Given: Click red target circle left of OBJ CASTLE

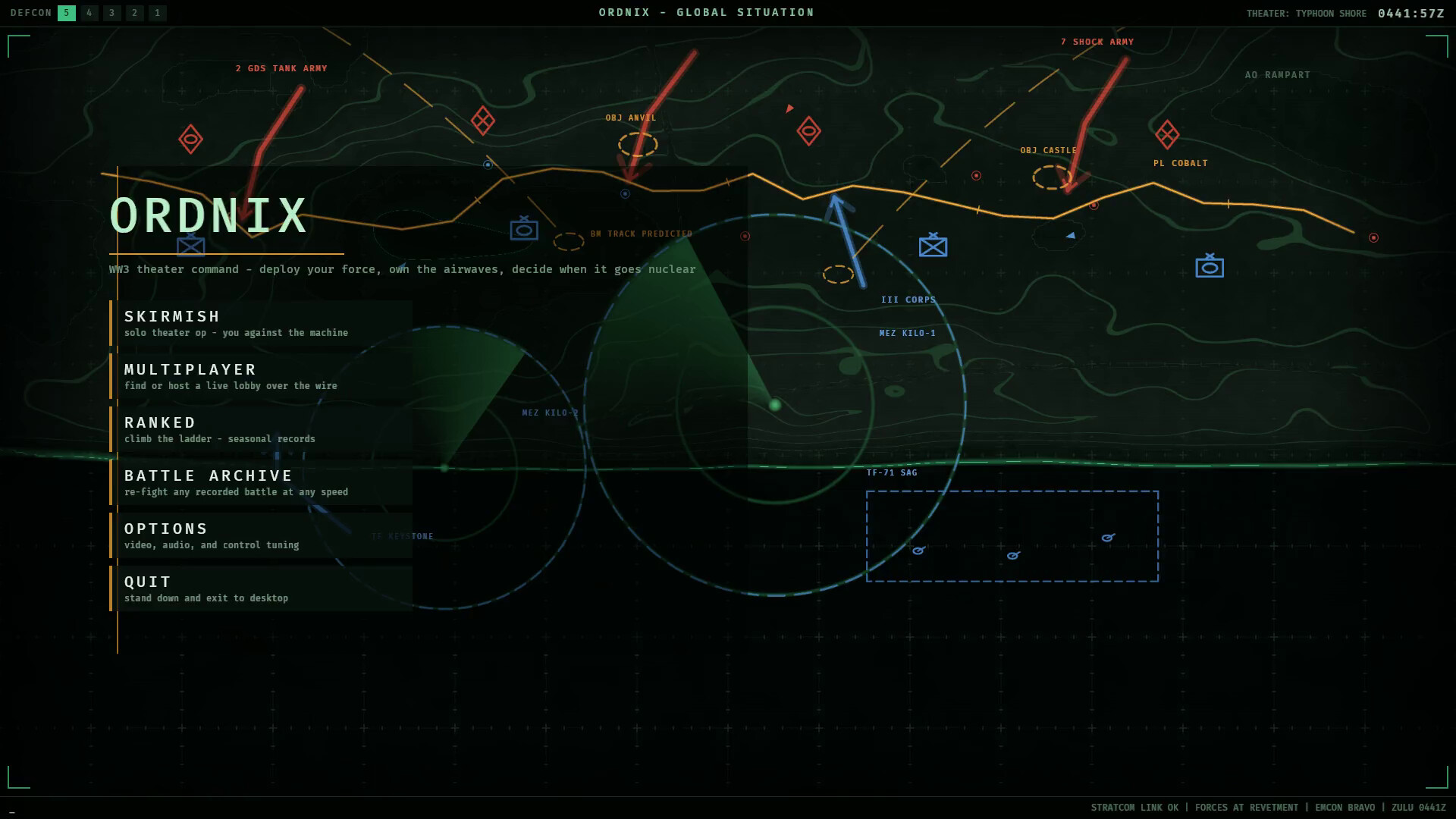Looking at the screenshot, I should 976,176.
